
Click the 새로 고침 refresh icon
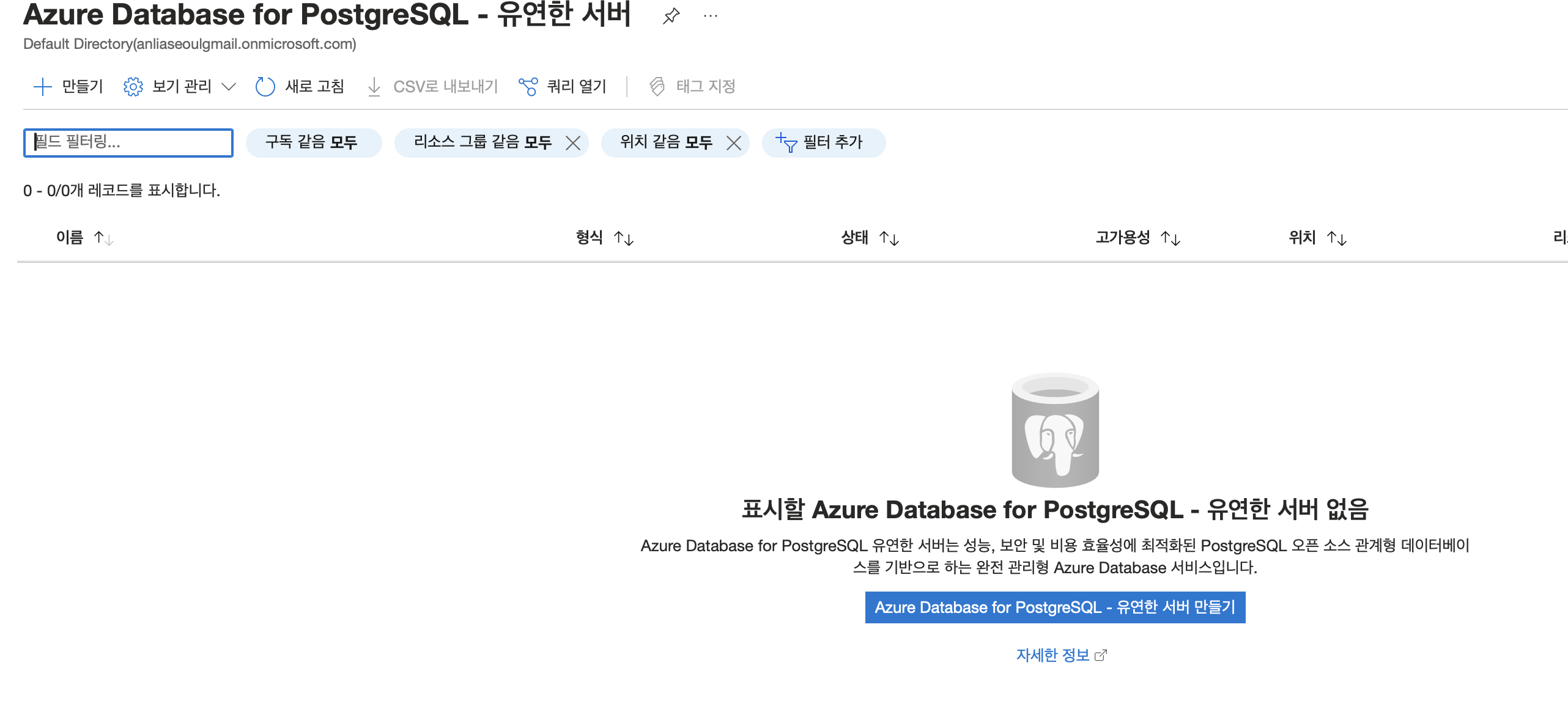pos(265,87)
